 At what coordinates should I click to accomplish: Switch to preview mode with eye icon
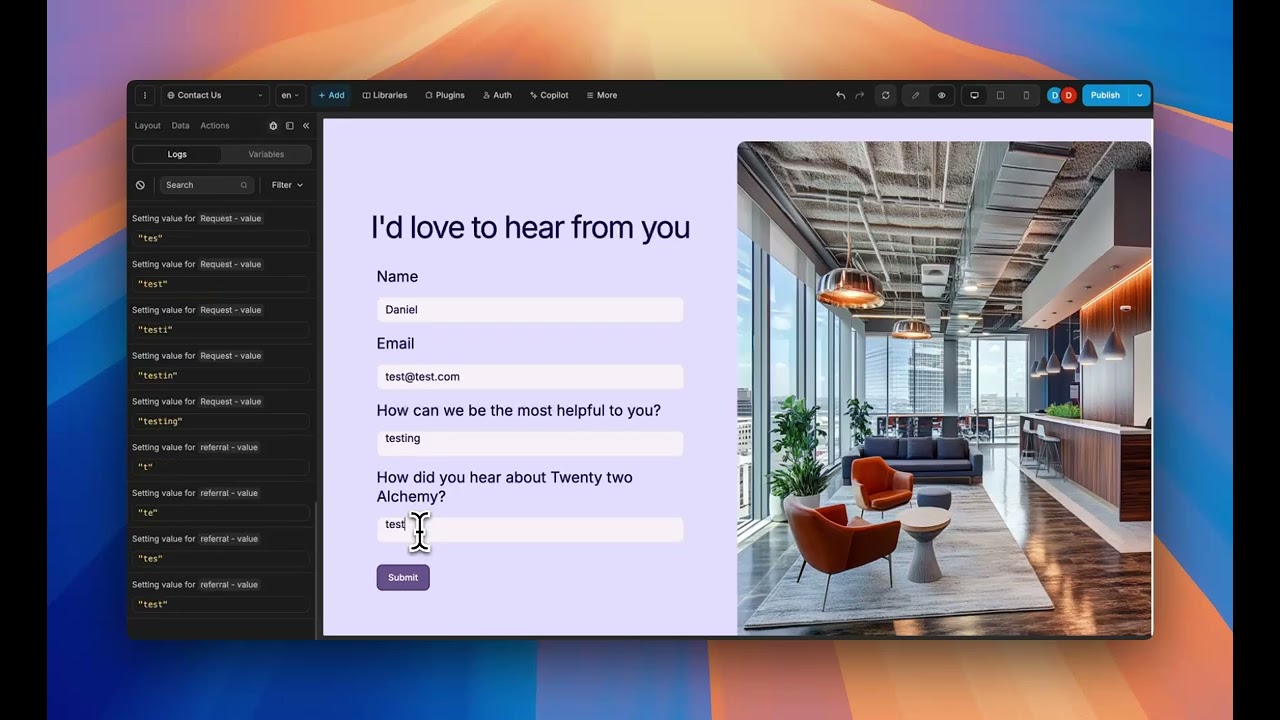point(941,95)
